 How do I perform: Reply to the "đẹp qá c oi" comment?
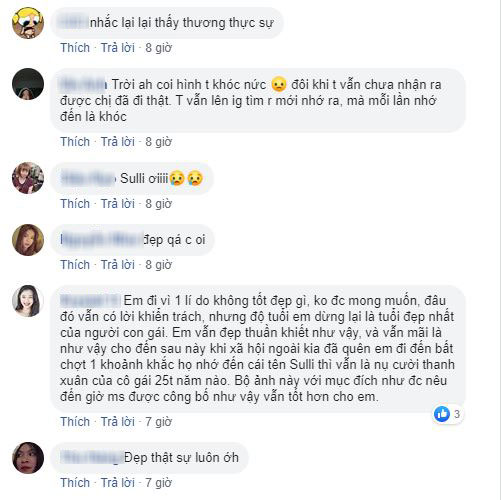(x=118, y=265)
